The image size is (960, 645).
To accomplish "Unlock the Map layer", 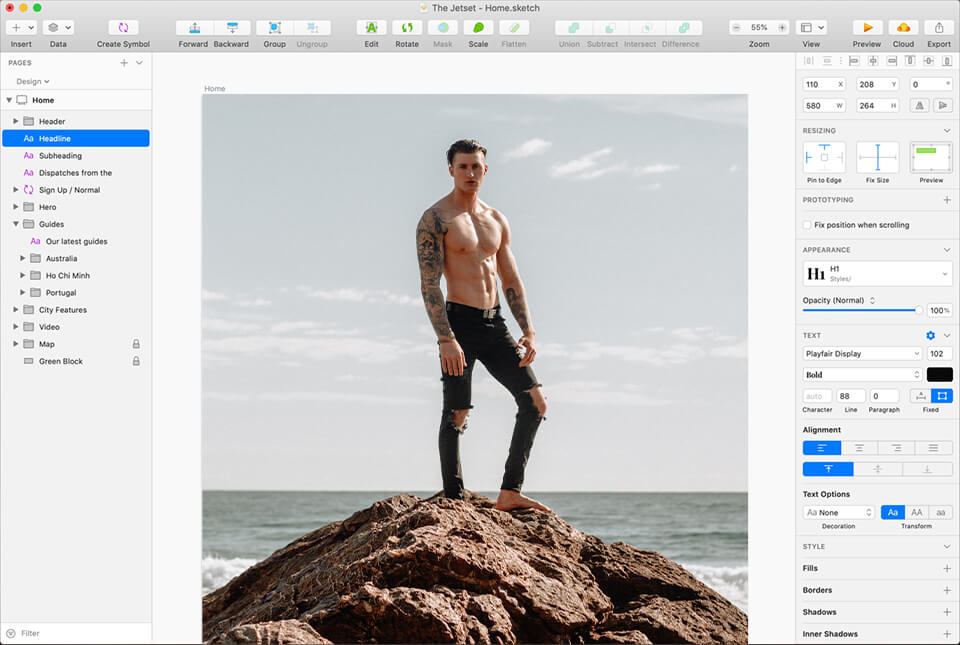I will coord(136,344).
